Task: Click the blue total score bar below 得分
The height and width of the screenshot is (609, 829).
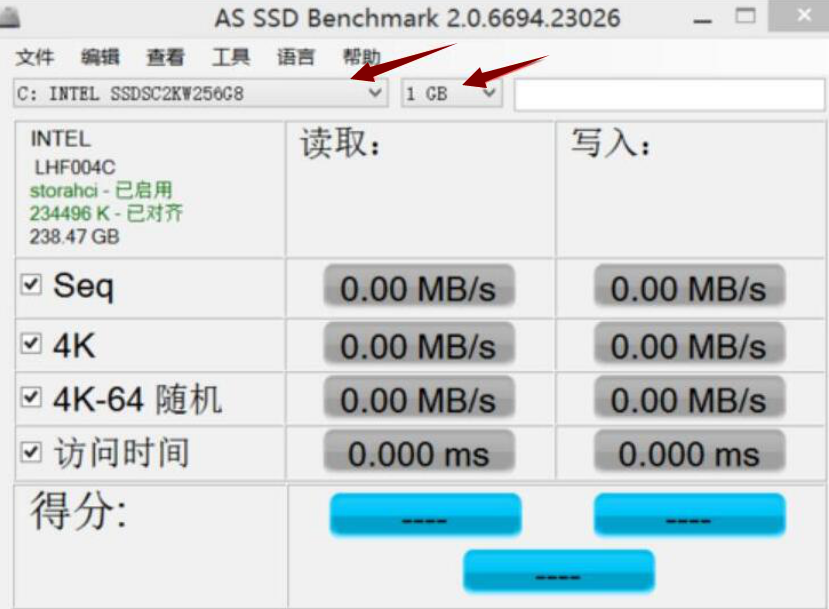Action: 557,570
